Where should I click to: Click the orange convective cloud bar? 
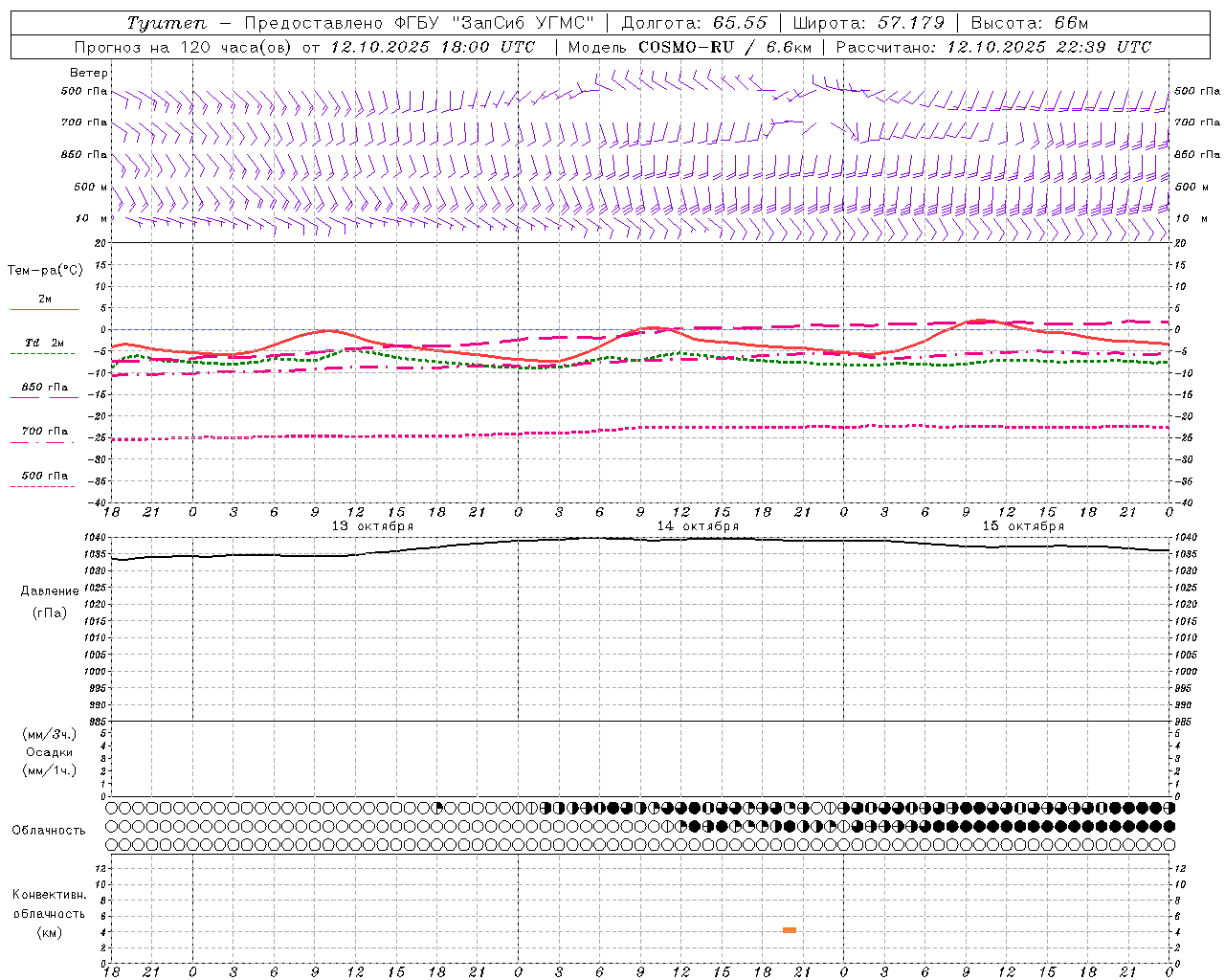[x=790, y=930]
